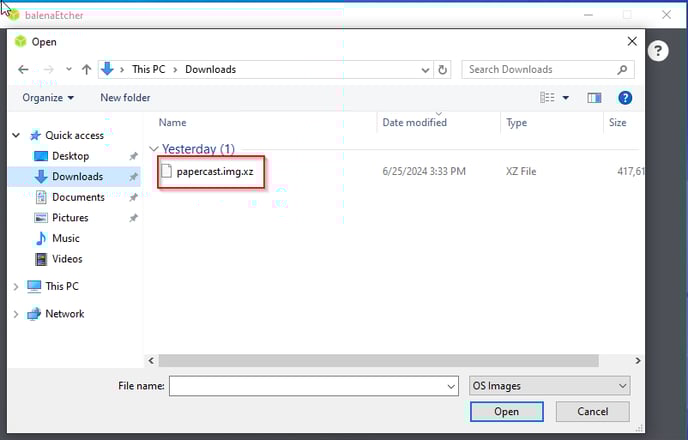Sort by the Type column
Viewport: 688px width, 440px height.
(x=516, y=122)
